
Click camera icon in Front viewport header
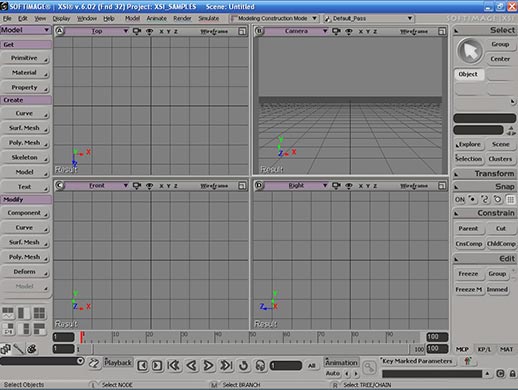pyautogui.click(x=137, y=185)
